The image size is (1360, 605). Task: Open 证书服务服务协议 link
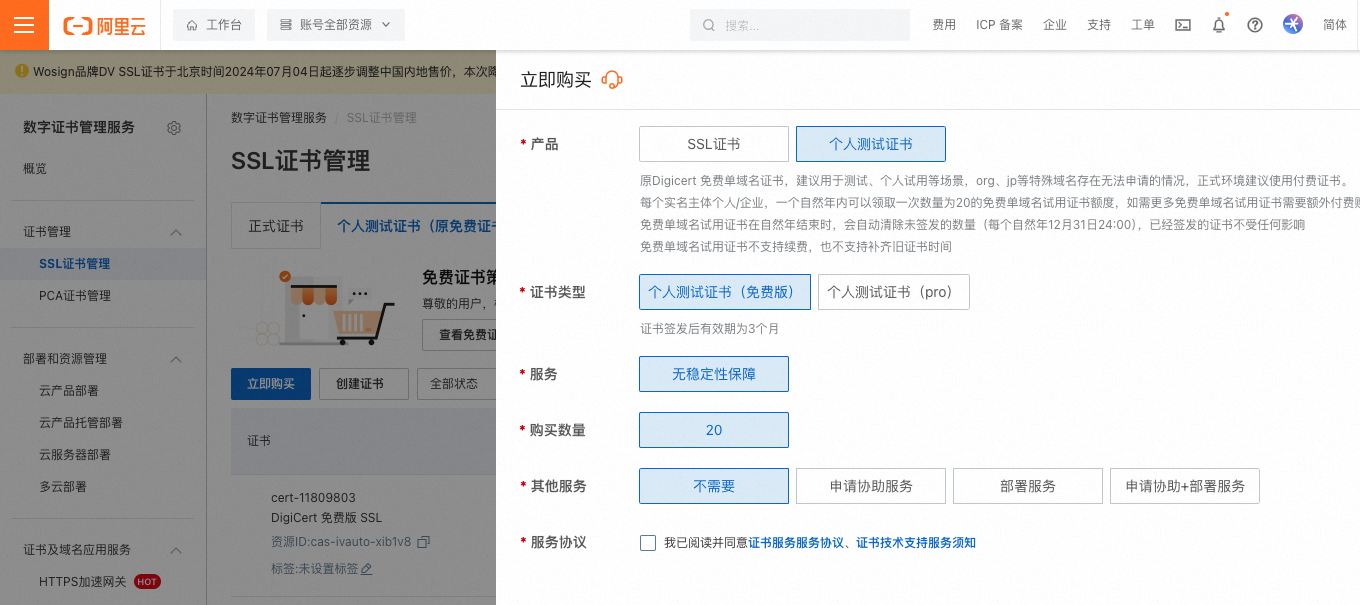tap(796, 543)
